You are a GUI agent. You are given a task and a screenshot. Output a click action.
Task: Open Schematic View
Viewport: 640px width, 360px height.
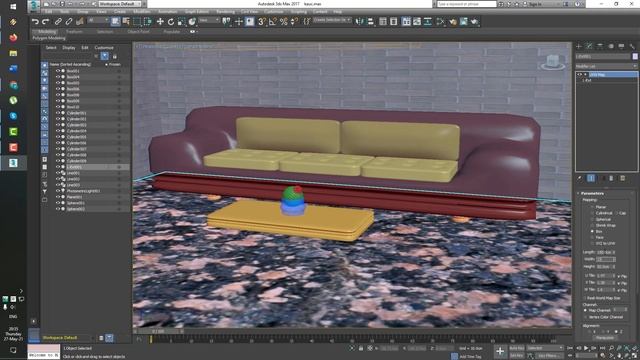click(428, 22)
